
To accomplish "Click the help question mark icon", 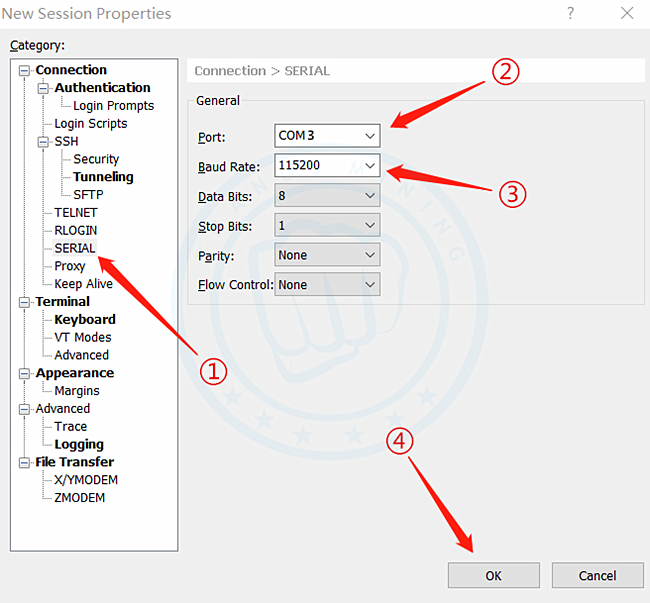I will 571,14.
